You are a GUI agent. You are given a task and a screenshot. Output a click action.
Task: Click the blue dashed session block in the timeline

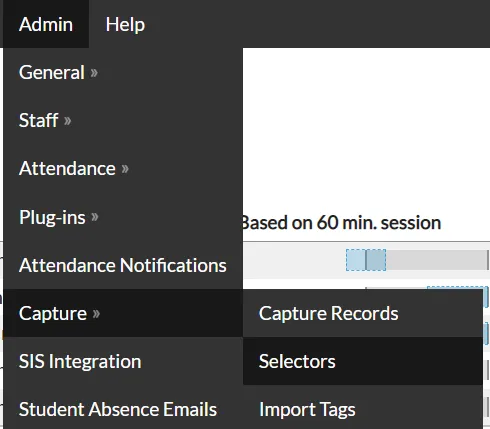[x=366, y=260]
